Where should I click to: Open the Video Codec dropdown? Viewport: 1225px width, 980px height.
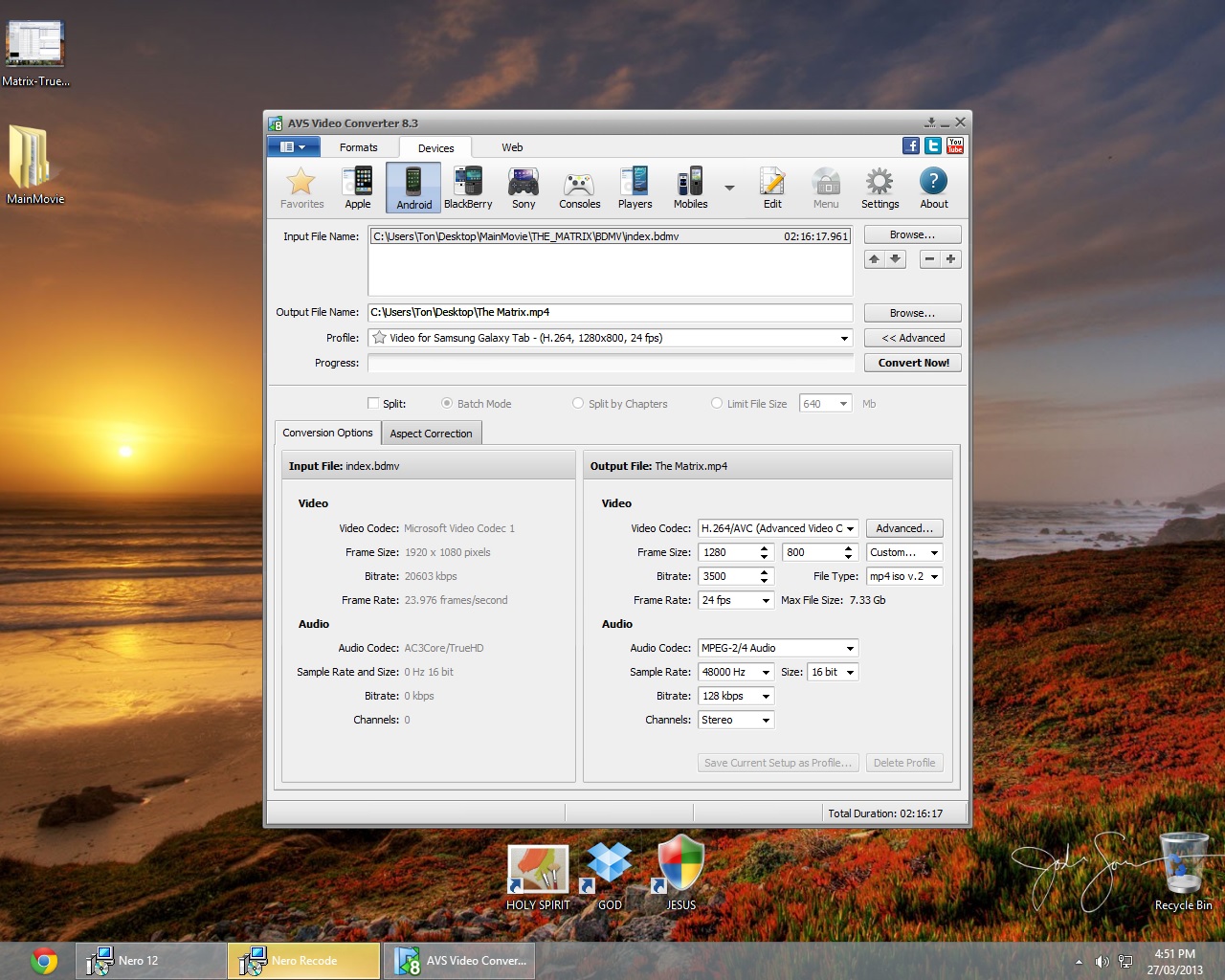tap(850, 528)
